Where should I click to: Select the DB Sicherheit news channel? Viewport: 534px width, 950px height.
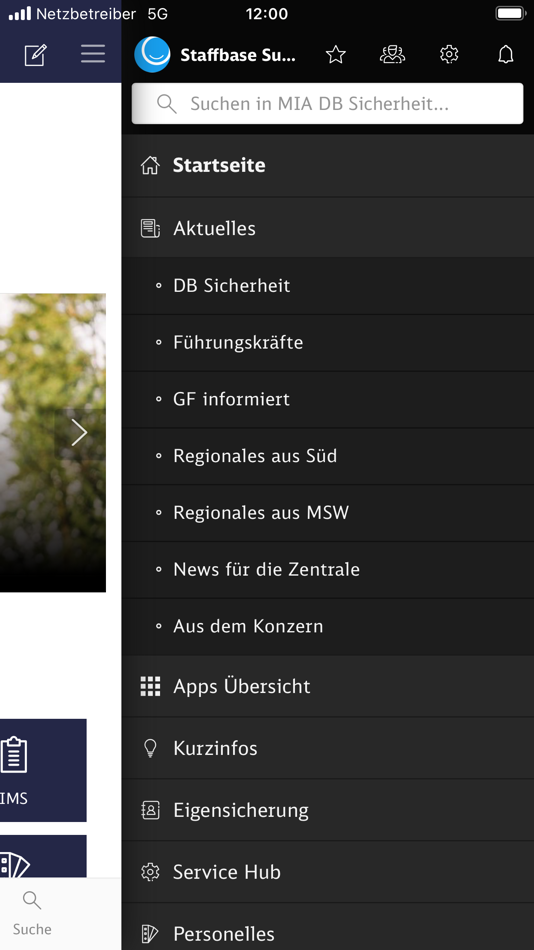click(327, 285)
